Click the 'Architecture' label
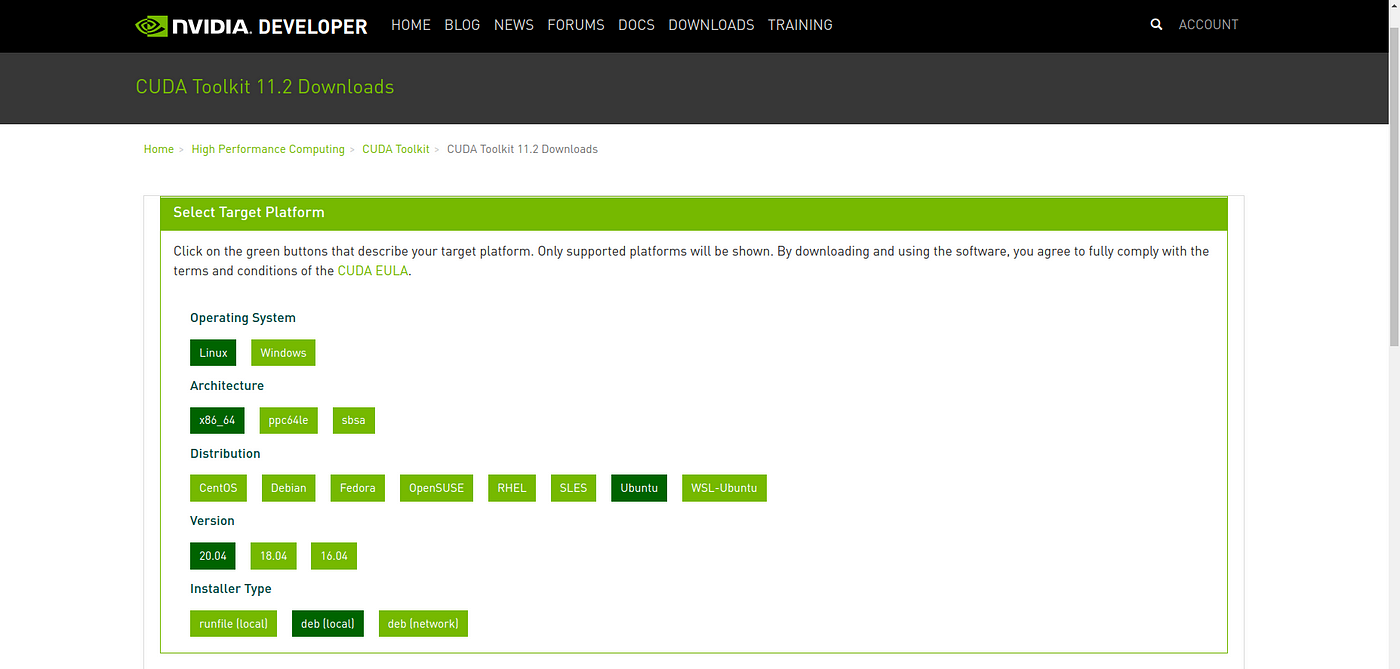Image resolution: width=1400 pixels, height=669 pixels. (227, 386)
